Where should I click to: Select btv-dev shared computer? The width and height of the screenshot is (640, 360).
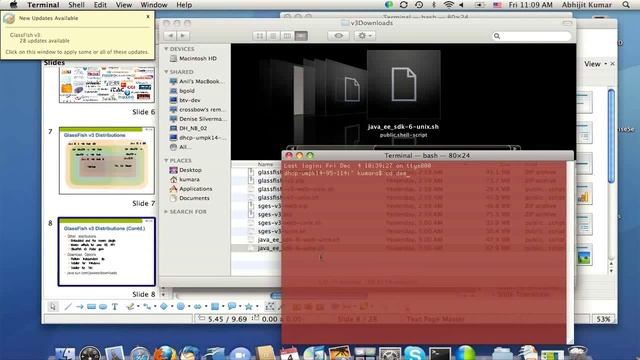[185, 100]
